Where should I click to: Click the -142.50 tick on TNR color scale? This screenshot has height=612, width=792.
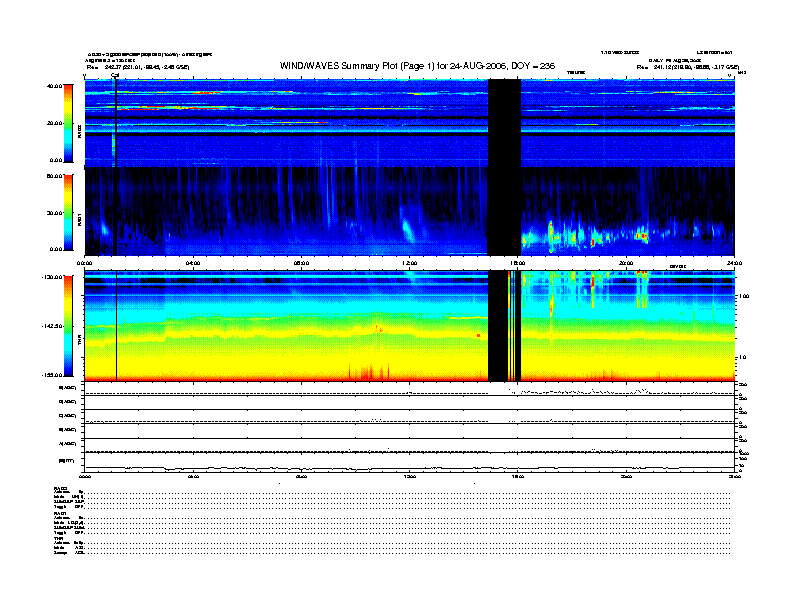[52, 326]
